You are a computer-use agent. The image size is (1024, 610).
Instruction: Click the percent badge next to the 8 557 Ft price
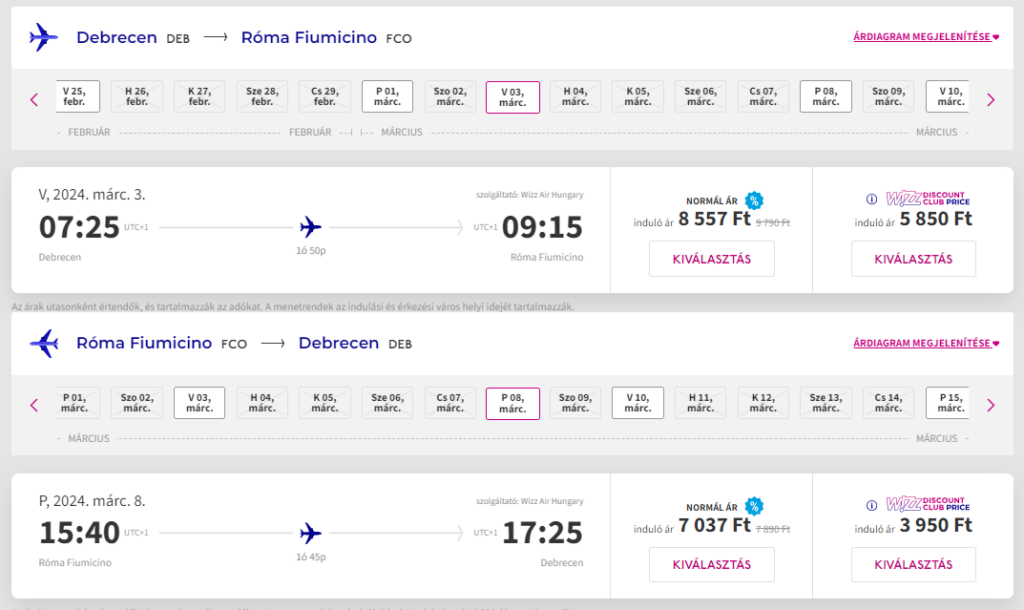[754, 200]
